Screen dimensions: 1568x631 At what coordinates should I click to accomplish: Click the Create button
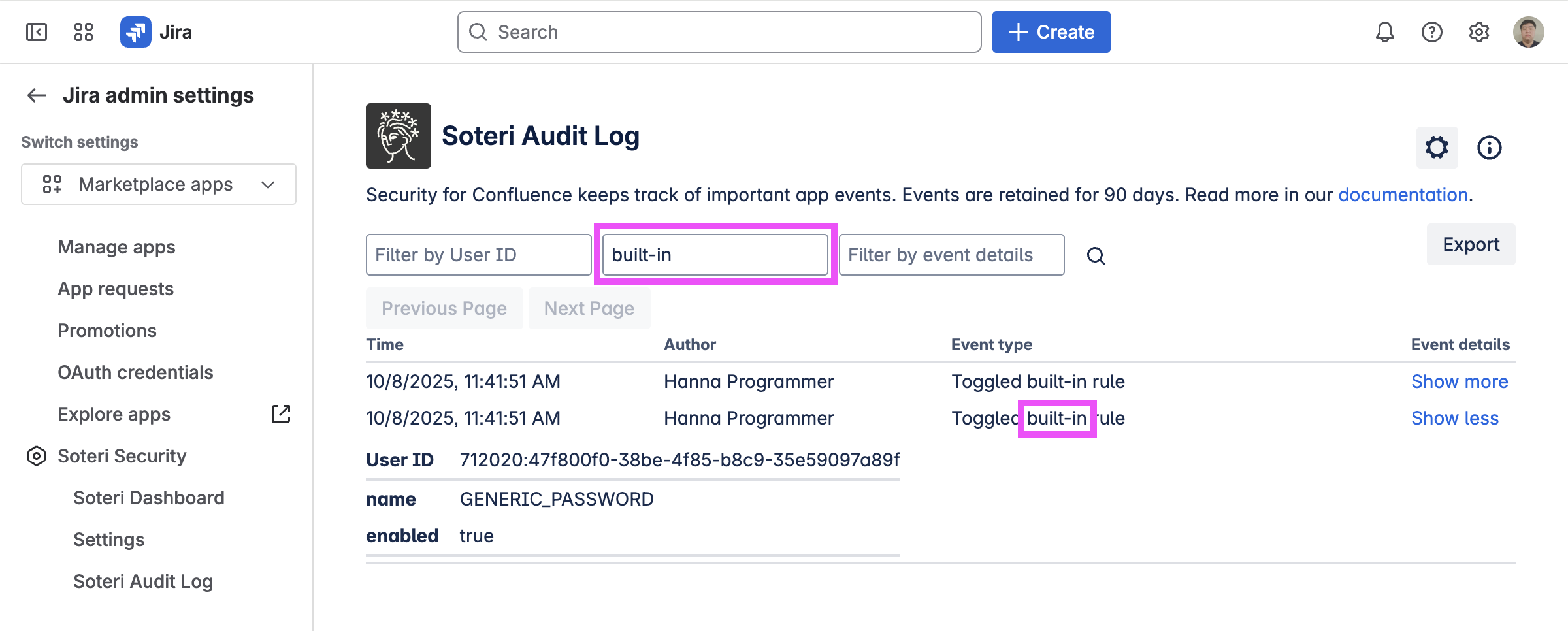pyautogui.click(x=1051, y=32)
